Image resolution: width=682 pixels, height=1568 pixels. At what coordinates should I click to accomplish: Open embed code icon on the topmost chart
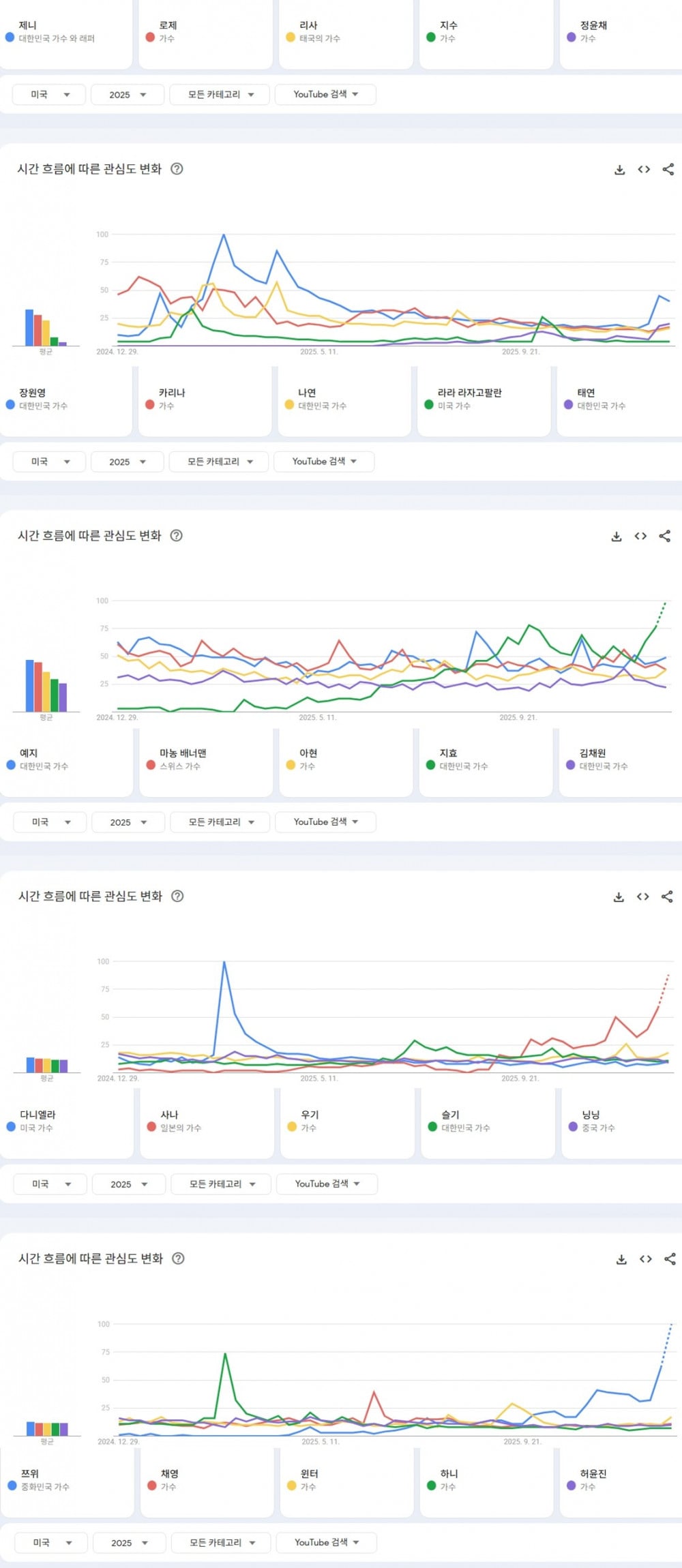[644, 170]
